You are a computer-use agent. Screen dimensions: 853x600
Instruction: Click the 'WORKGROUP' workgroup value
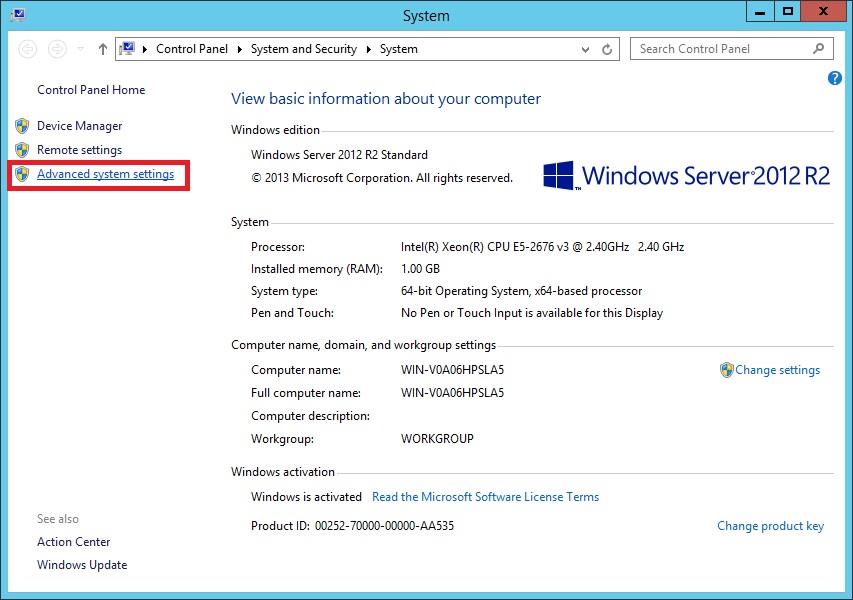click(437, 438)
